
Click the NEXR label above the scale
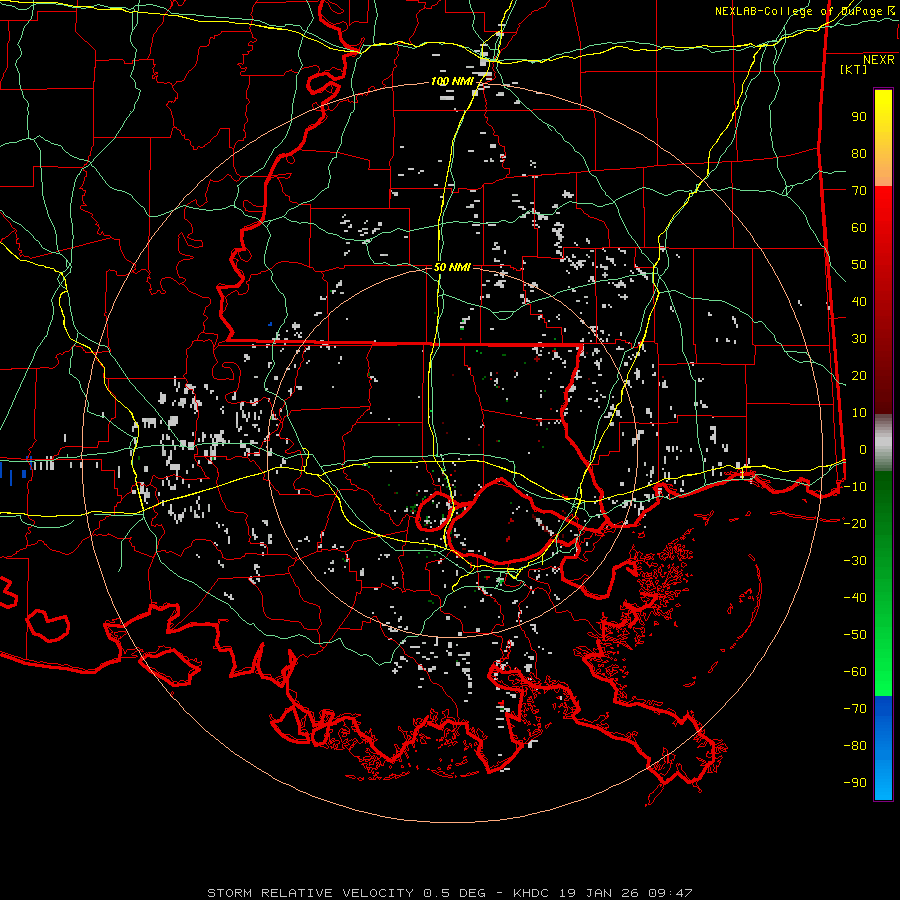coord(879,60)
